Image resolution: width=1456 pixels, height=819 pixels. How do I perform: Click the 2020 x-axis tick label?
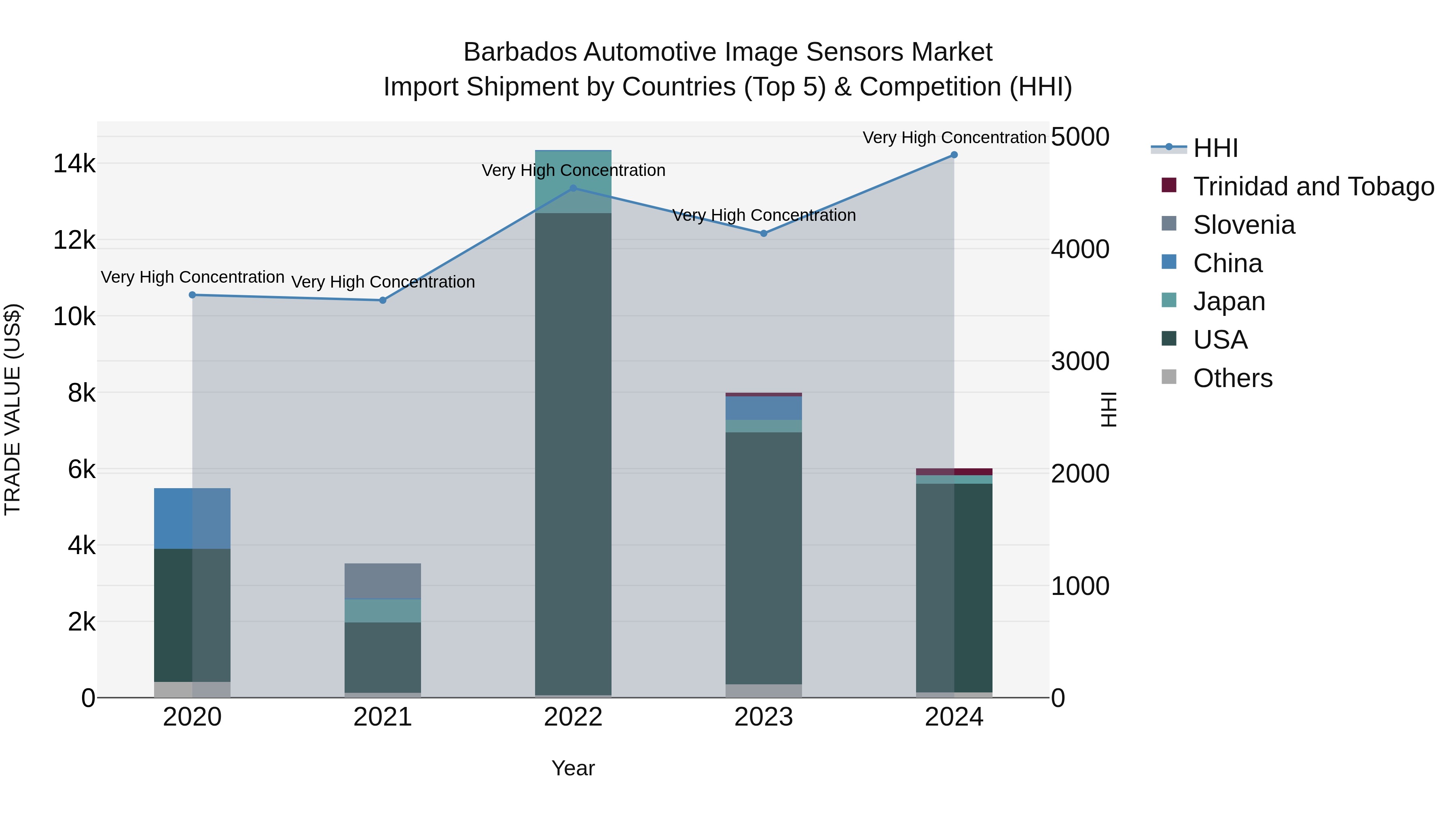[x=192, y=717]
